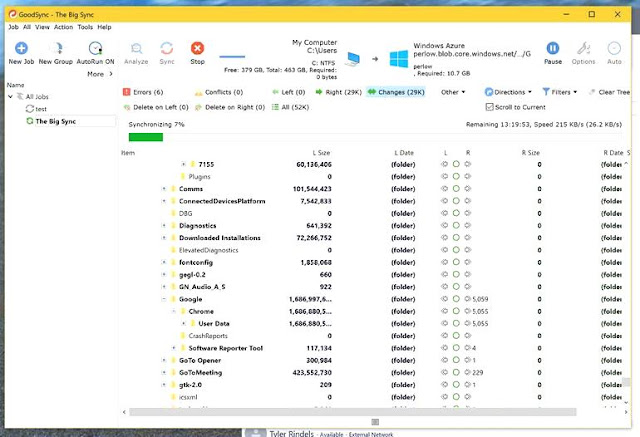Click the My Computer left-side icon
The image size is (640, 437).
(x=353, y=59)
